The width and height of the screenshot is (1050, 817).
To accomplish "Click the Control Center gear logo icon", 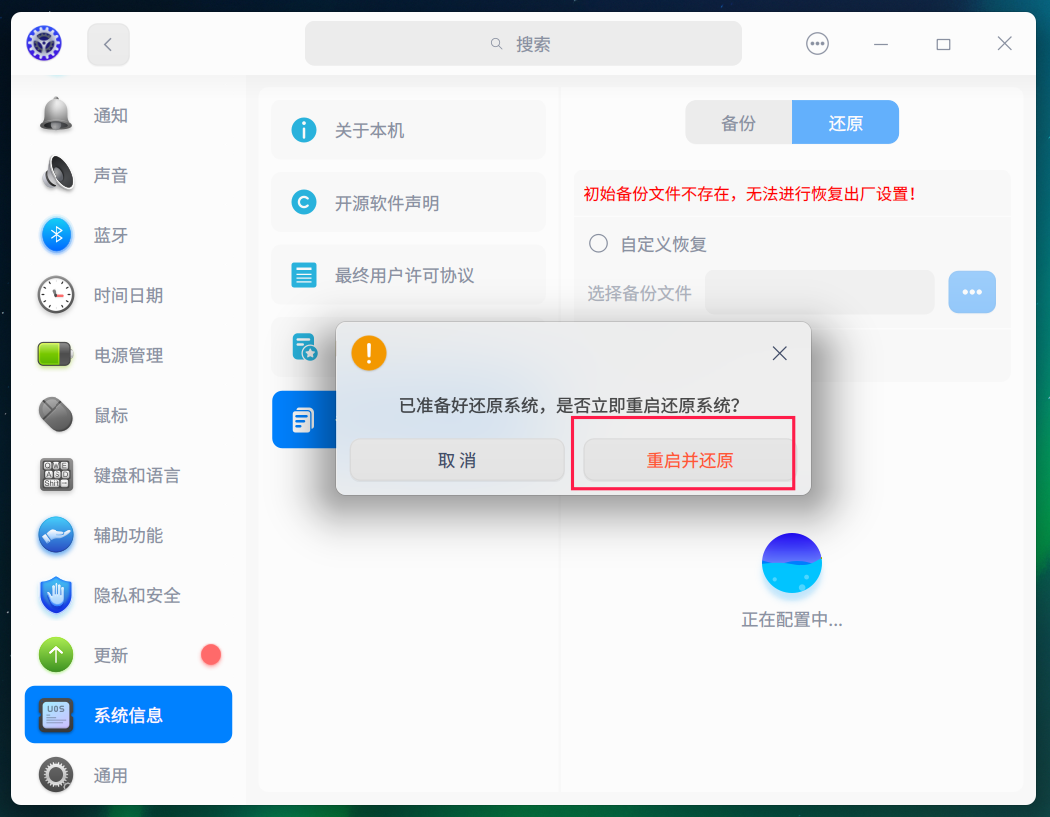I will [44, 44].
